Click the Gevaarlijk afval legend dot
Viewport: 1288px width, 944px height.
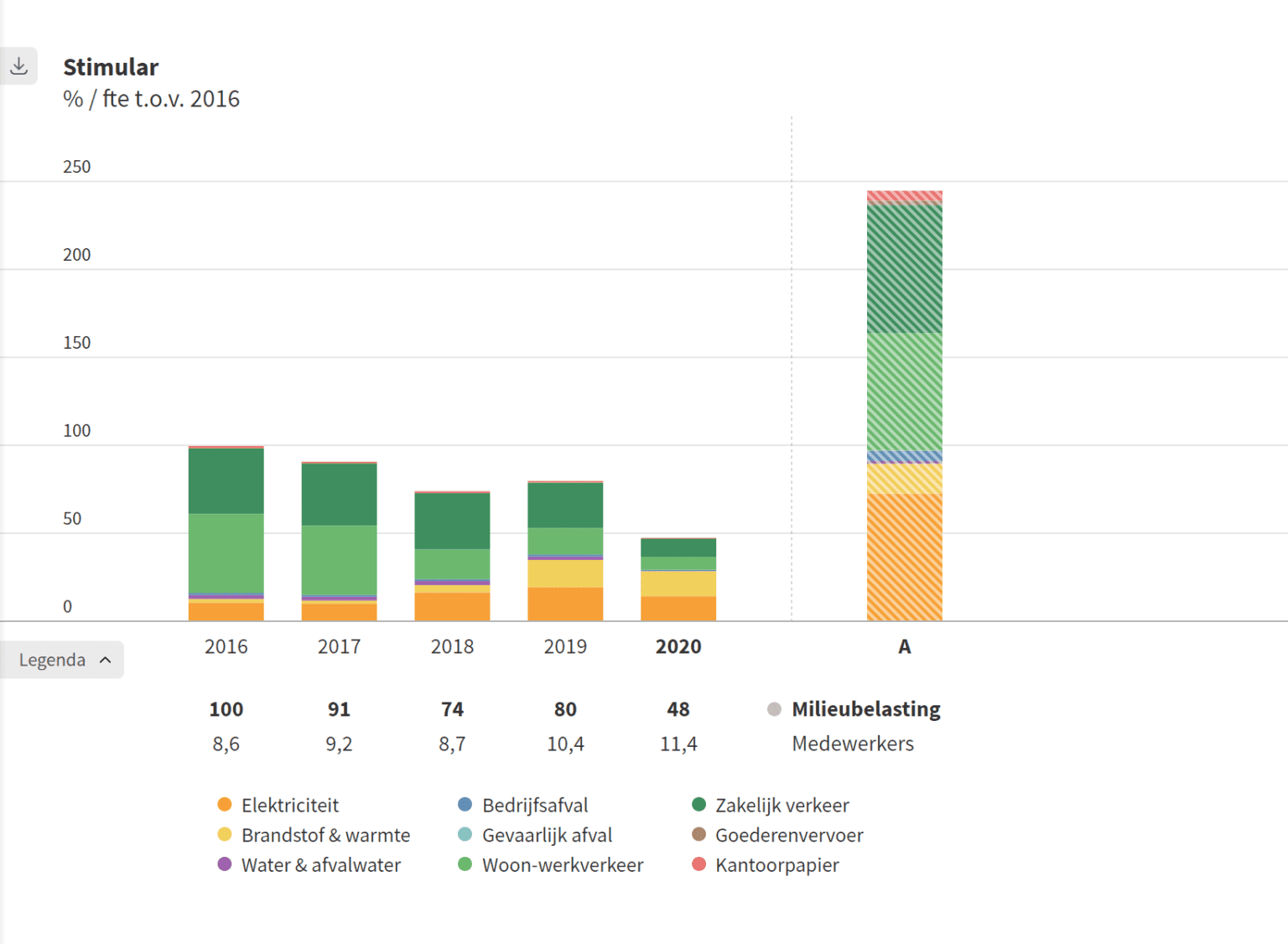point(464,834)
